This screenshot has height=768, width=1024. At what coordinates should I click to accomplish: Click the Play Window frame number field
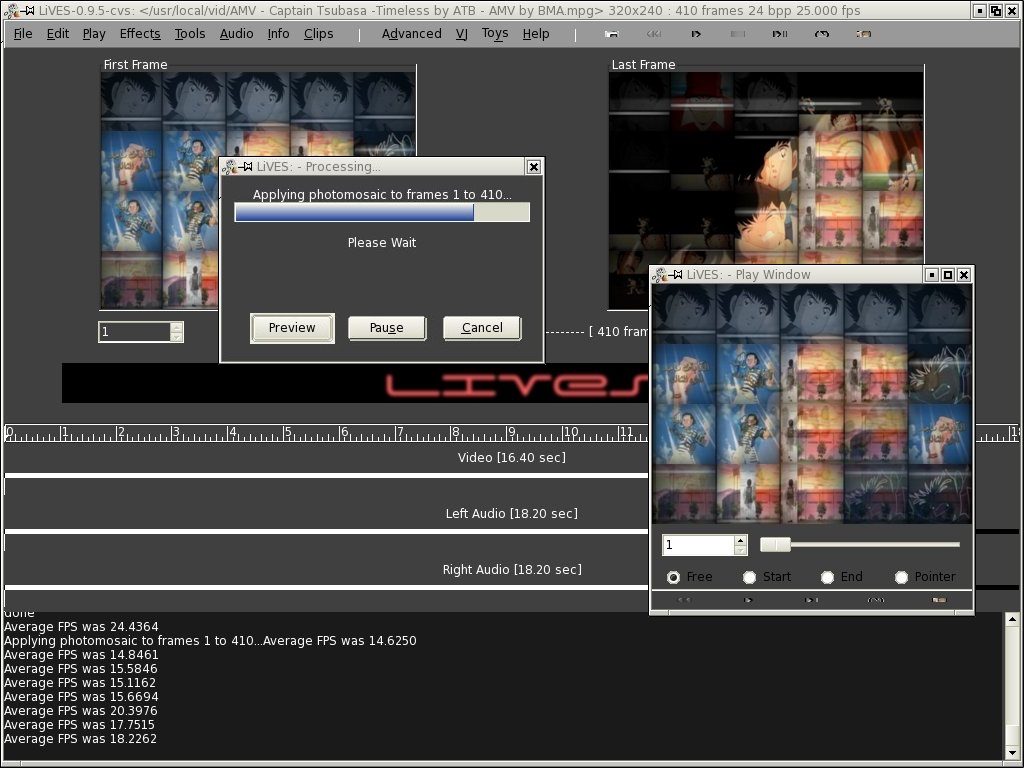(698, 545)
